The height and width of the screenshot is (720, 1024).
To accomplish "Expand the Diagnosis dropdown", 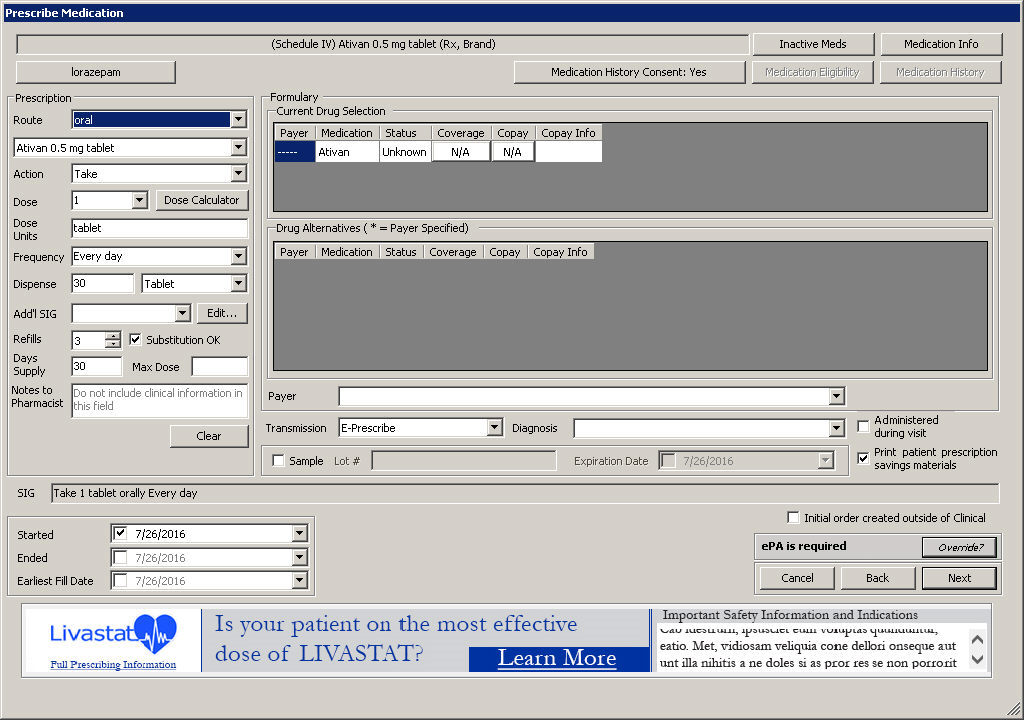I will [837, 429].
